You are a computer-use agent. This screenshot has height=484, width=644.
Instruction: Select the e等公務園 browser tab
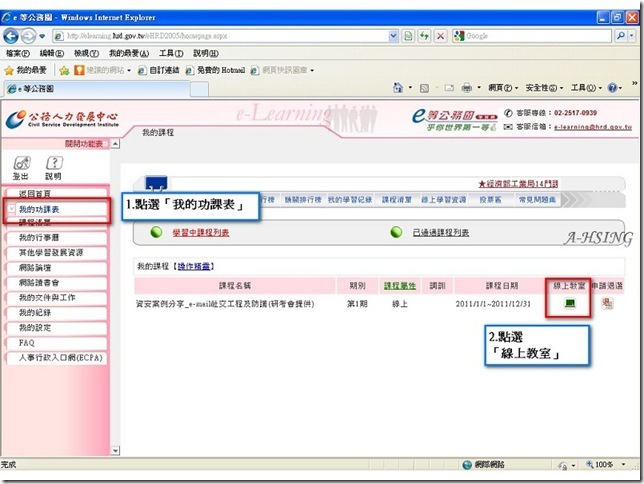click(x=97, y=89)
